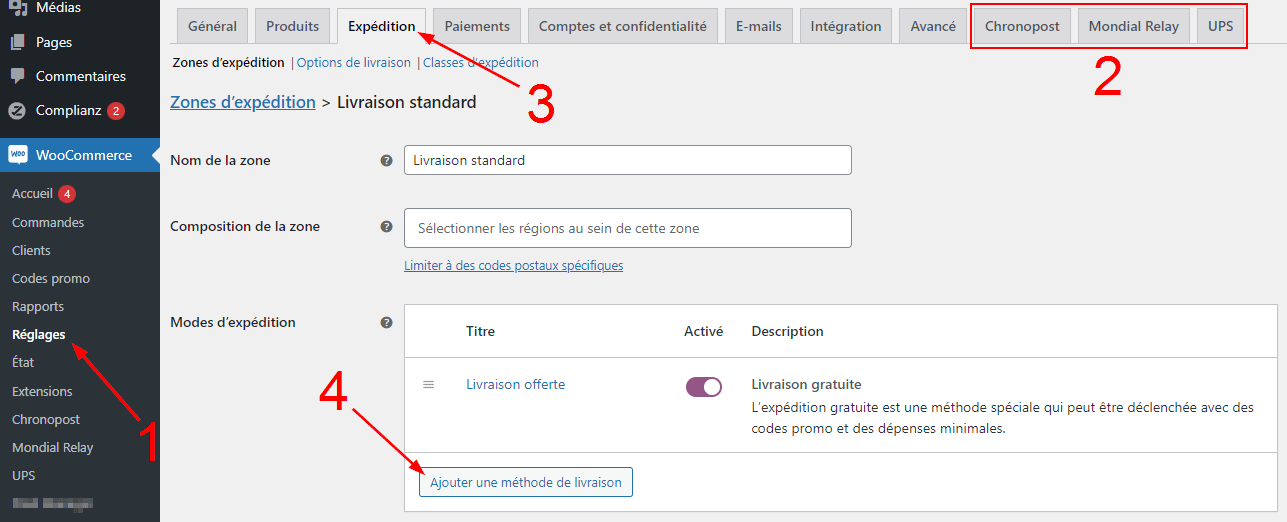
Task: Click the Commentaires speech bubble icon
Action: tap(17, 76)
